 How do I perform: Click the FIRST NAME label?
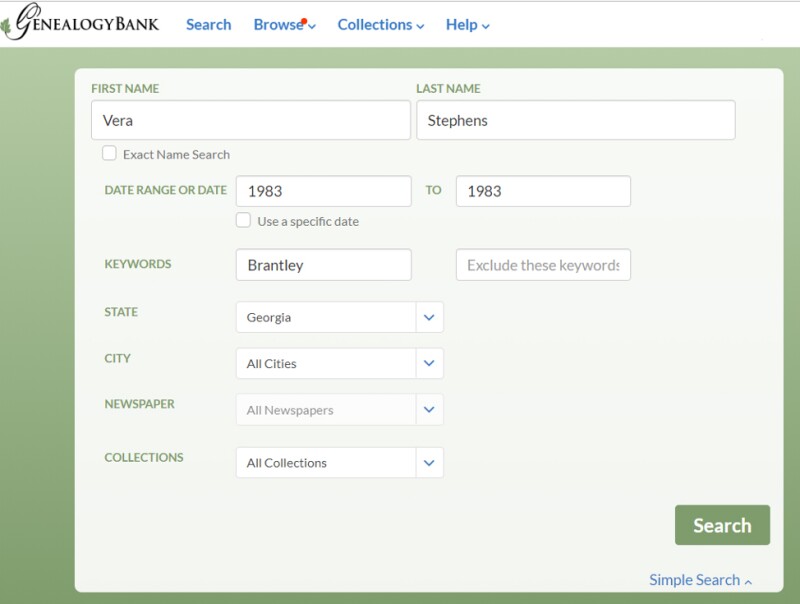click(125, 89)
